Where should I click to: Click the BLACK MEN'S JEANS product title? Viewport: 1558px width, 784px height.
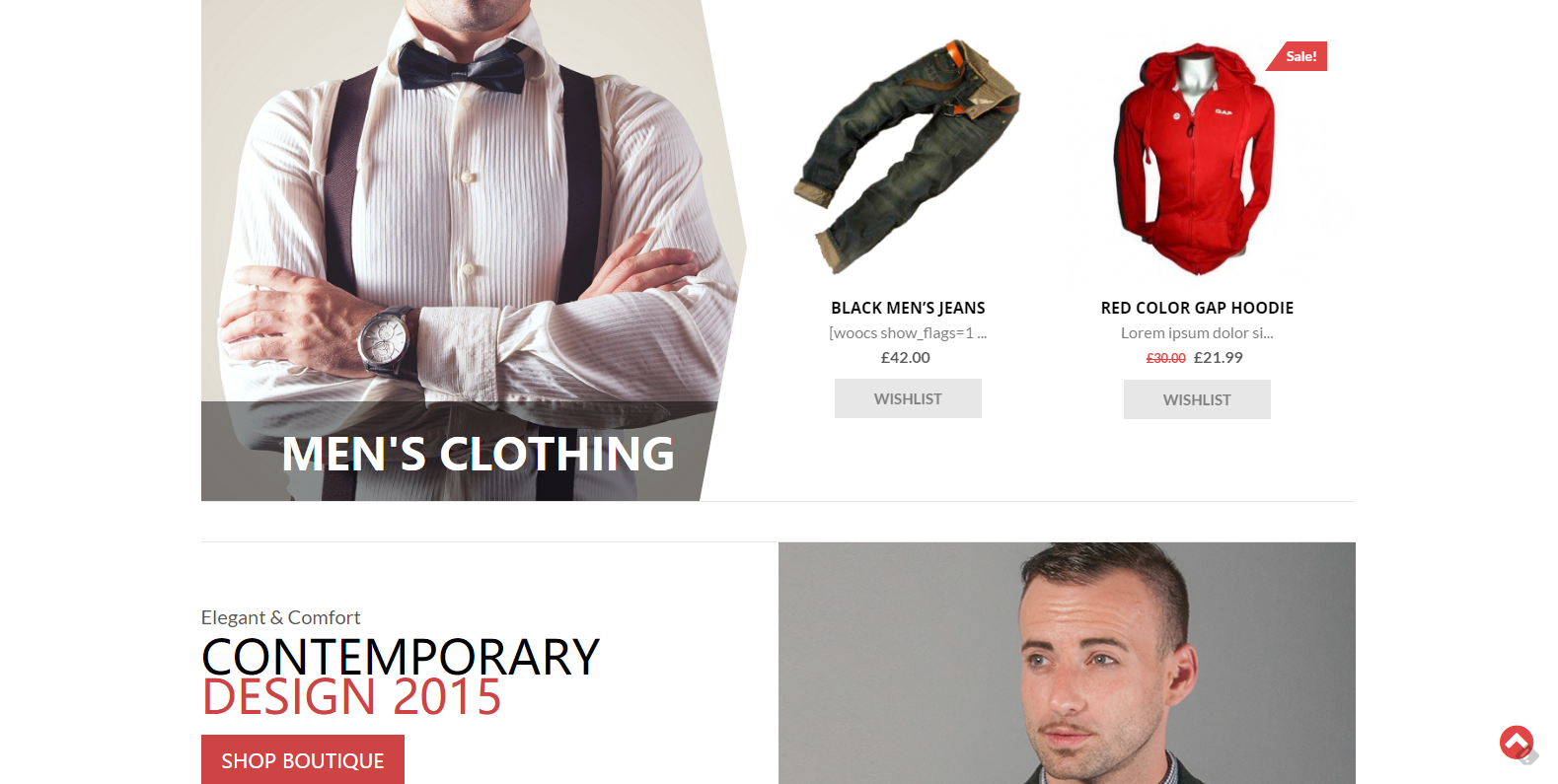pyautogui.click(x=908, y=308)
